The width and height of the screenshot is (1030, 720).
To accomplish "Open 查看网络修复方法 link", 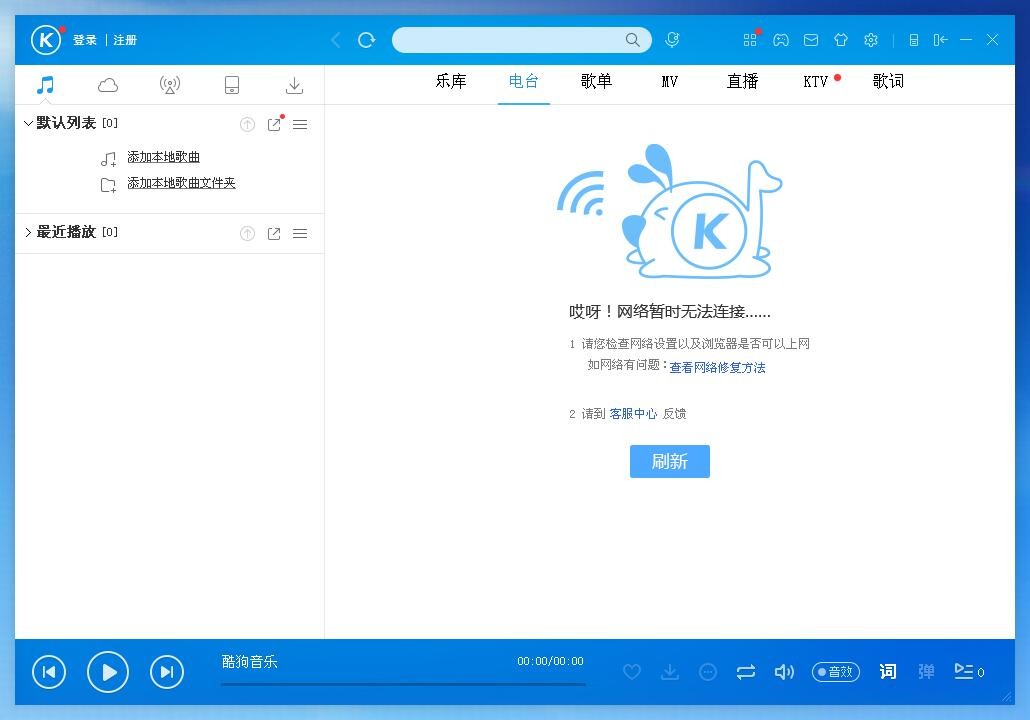I will click(x=717, y=367).
